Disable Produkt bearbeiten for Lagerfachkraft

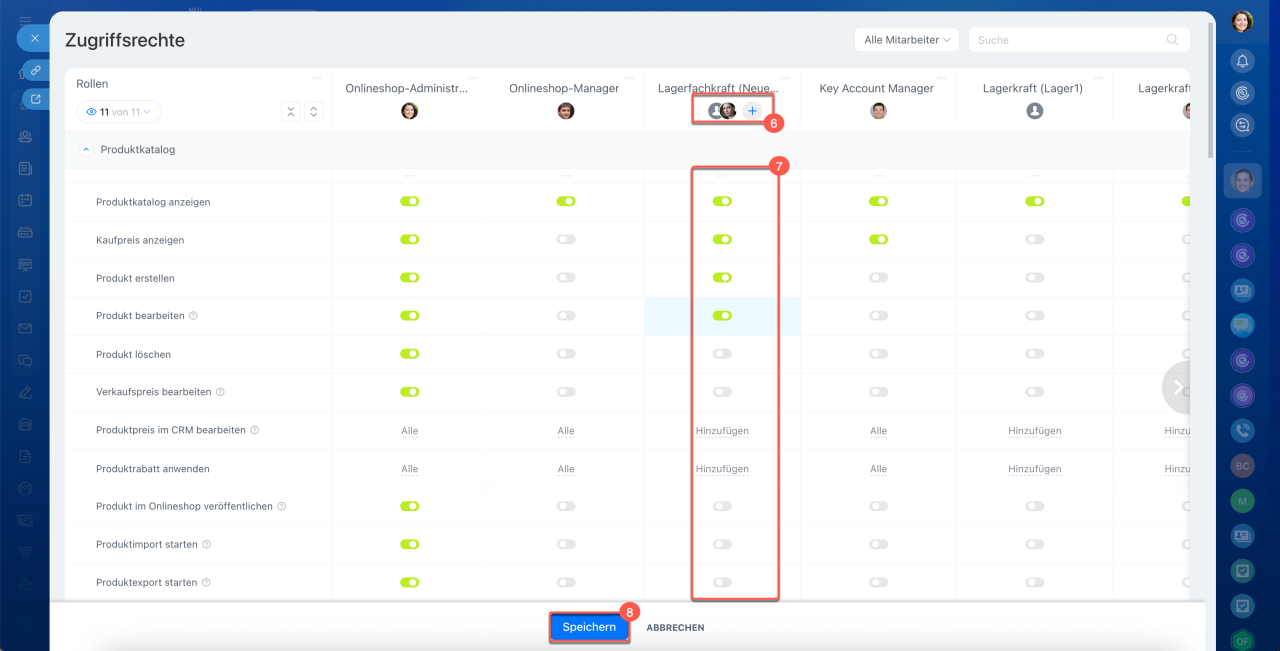tap(722, 316)
